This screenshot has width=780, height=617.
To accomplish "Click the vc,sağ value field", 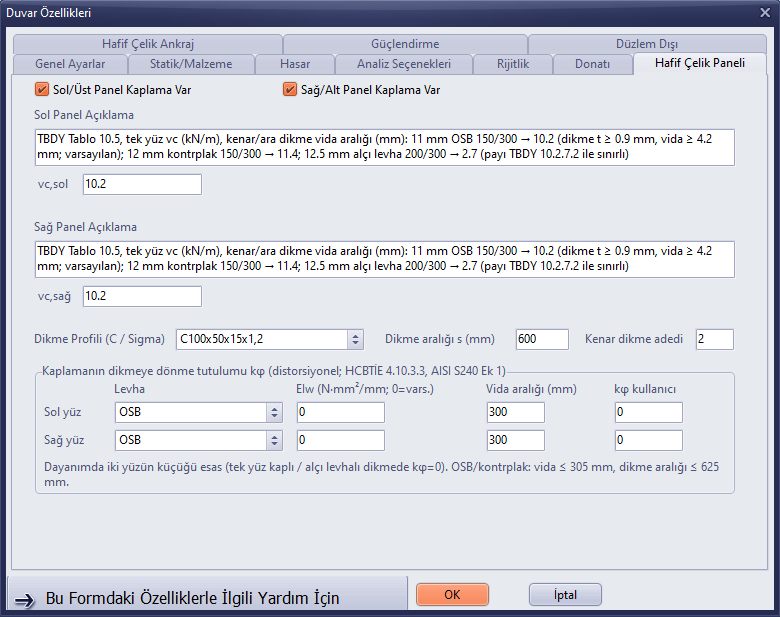I will [142, 296].
